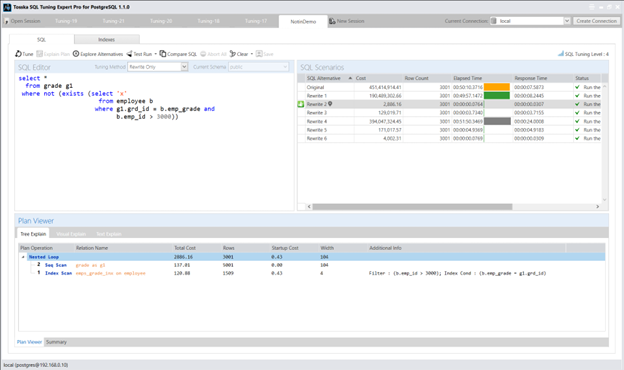
Task: Select the Tree Explain tab
Action: tap(33, 234)
